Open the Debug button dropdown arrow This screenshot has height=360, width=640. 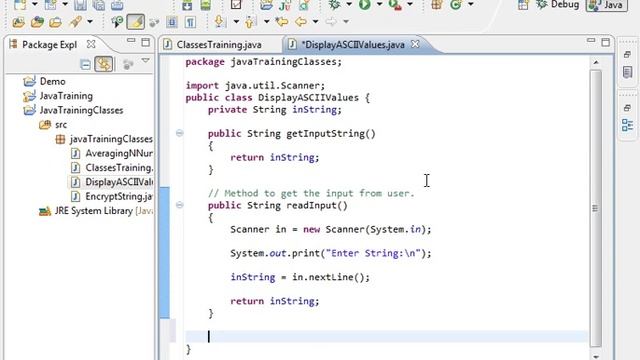coord(349,4)
